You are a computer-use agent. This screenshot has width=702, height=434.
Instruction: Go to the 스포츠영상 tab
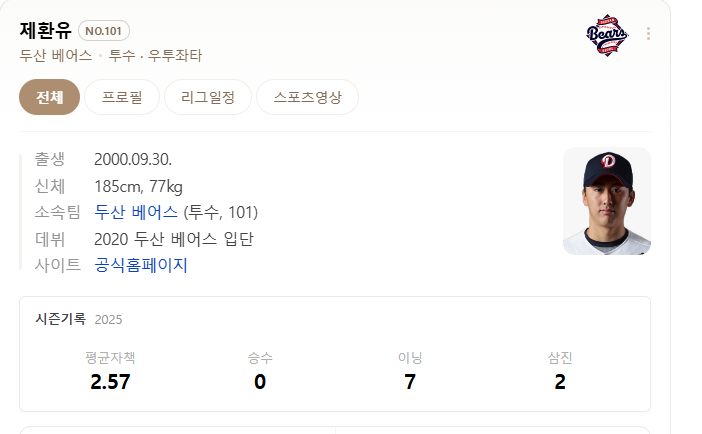click(x=308, y=97)
